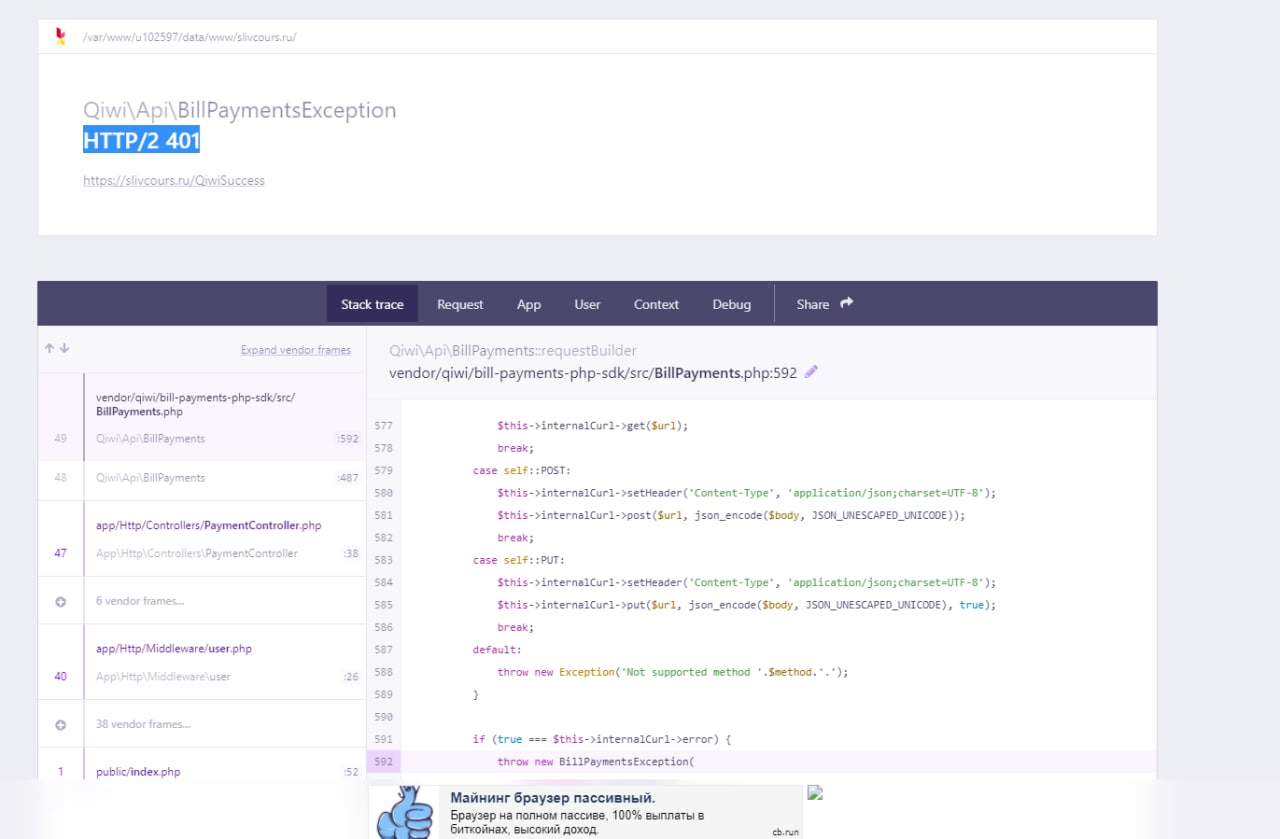Click the broken image icon beside ad

pyautogui.click(x=815, y=792)
